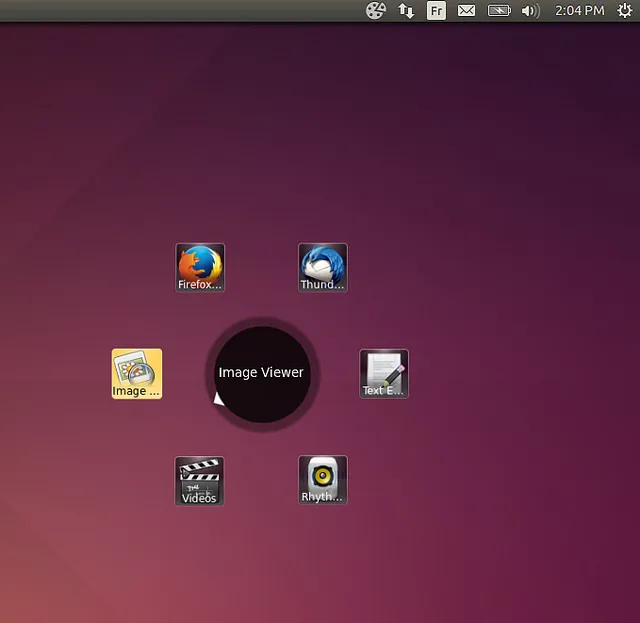Start Rhythmbox using the speaker icon
The height and width of the screenshot is (623, 640).
323,479
